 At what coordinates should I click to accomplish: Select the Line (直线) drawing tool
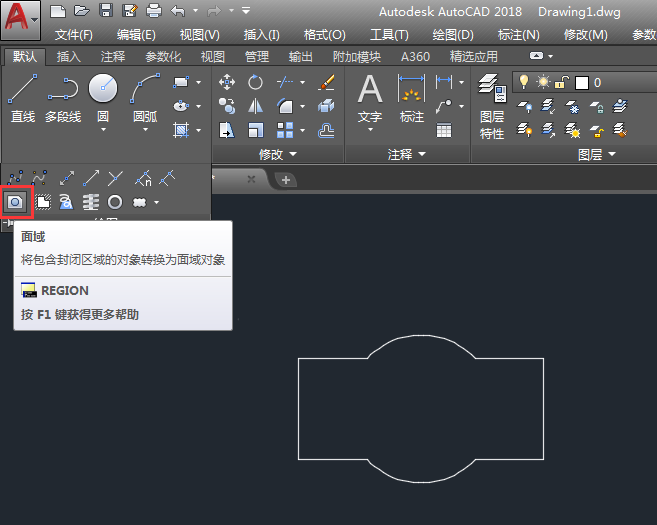point(23,90)
